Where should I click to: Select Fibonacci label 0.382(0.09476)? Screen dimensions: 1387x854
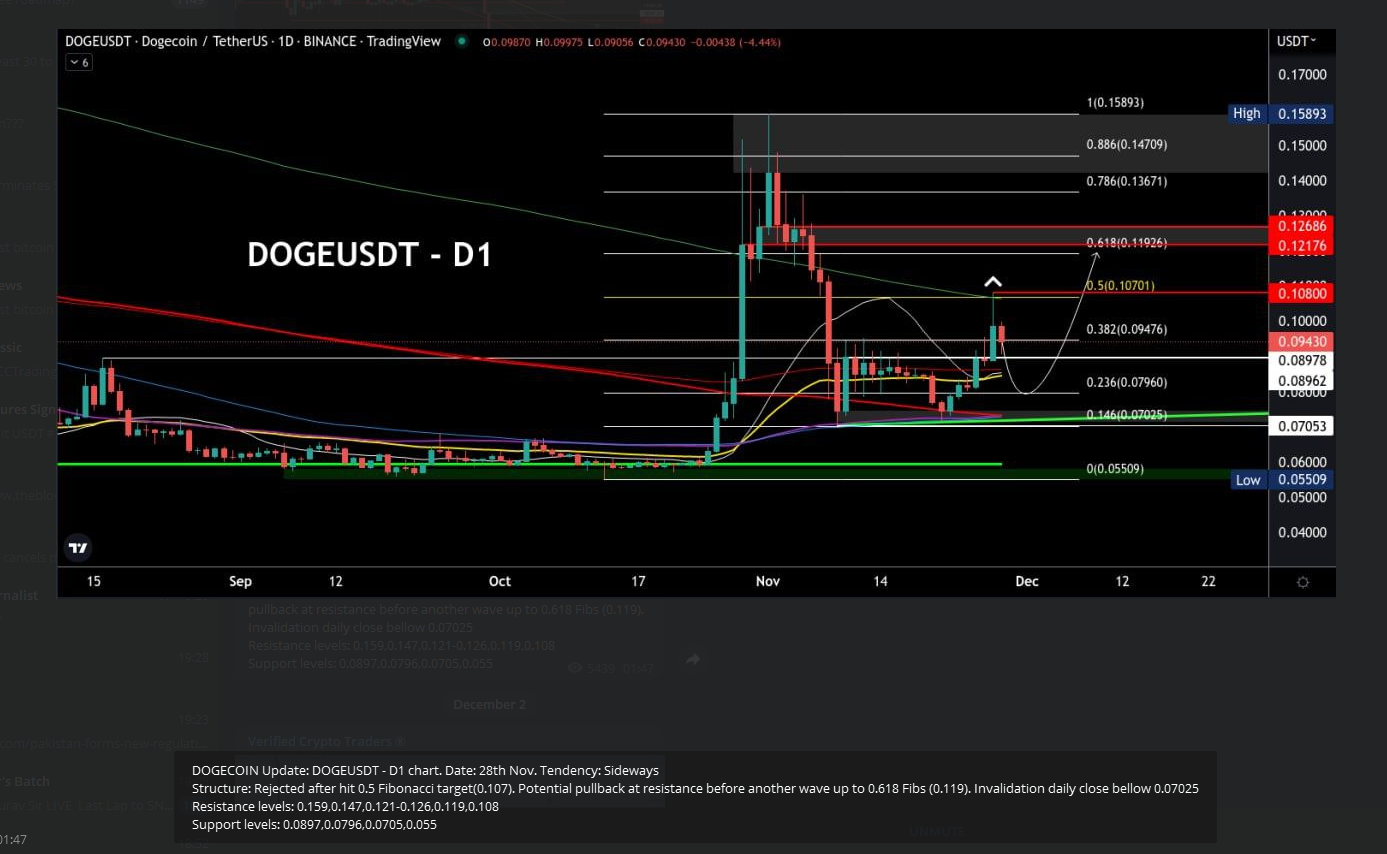(x=1126, y=329)
